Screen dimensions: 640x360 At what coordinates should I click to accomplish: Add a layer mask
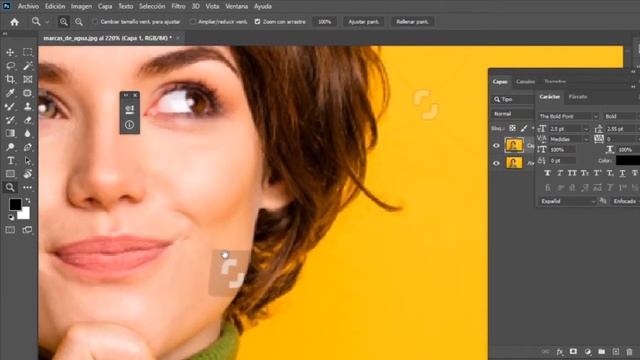click(x=573, y=351)
